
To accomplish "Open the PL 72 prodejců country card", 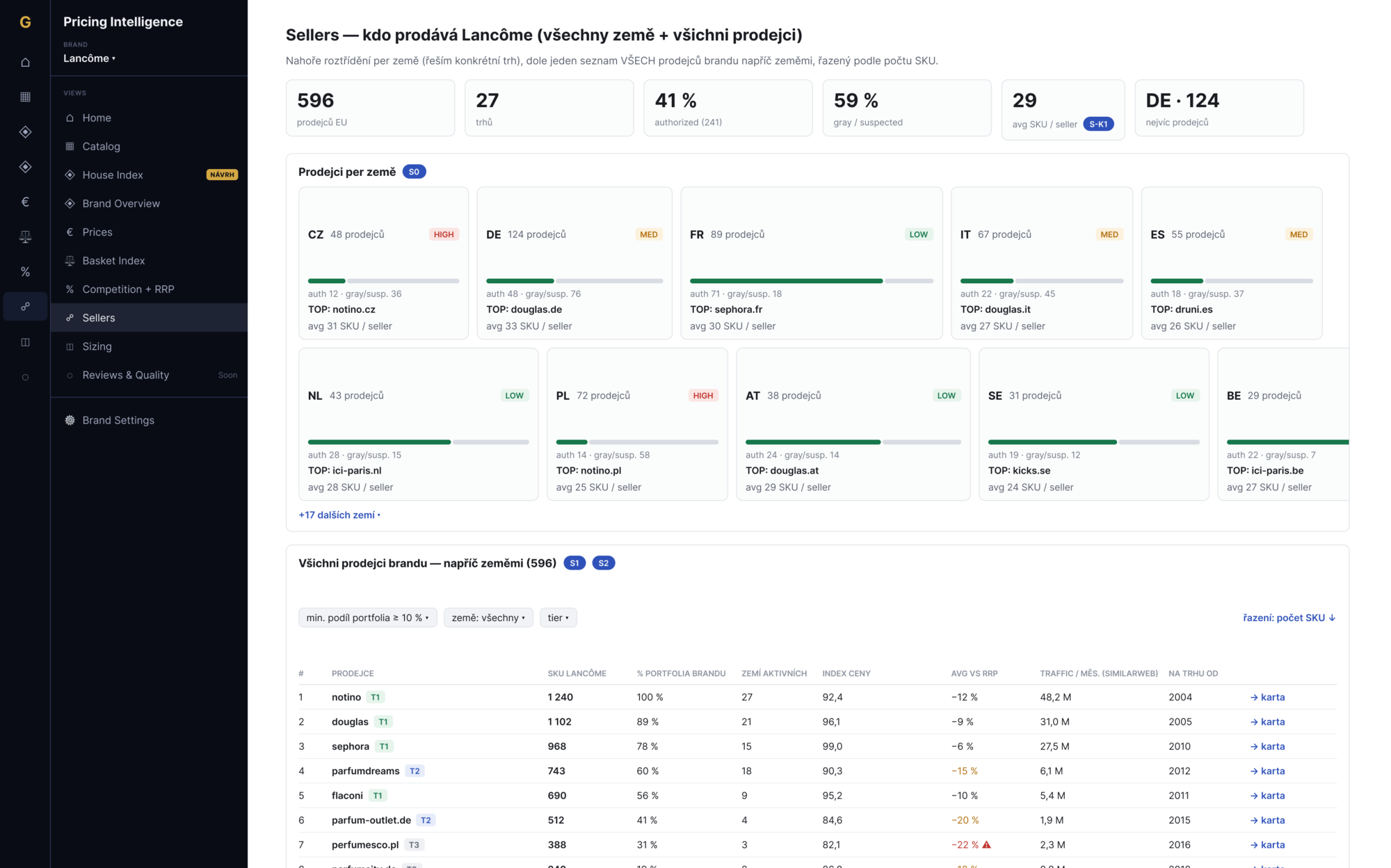I will [637, 424].
